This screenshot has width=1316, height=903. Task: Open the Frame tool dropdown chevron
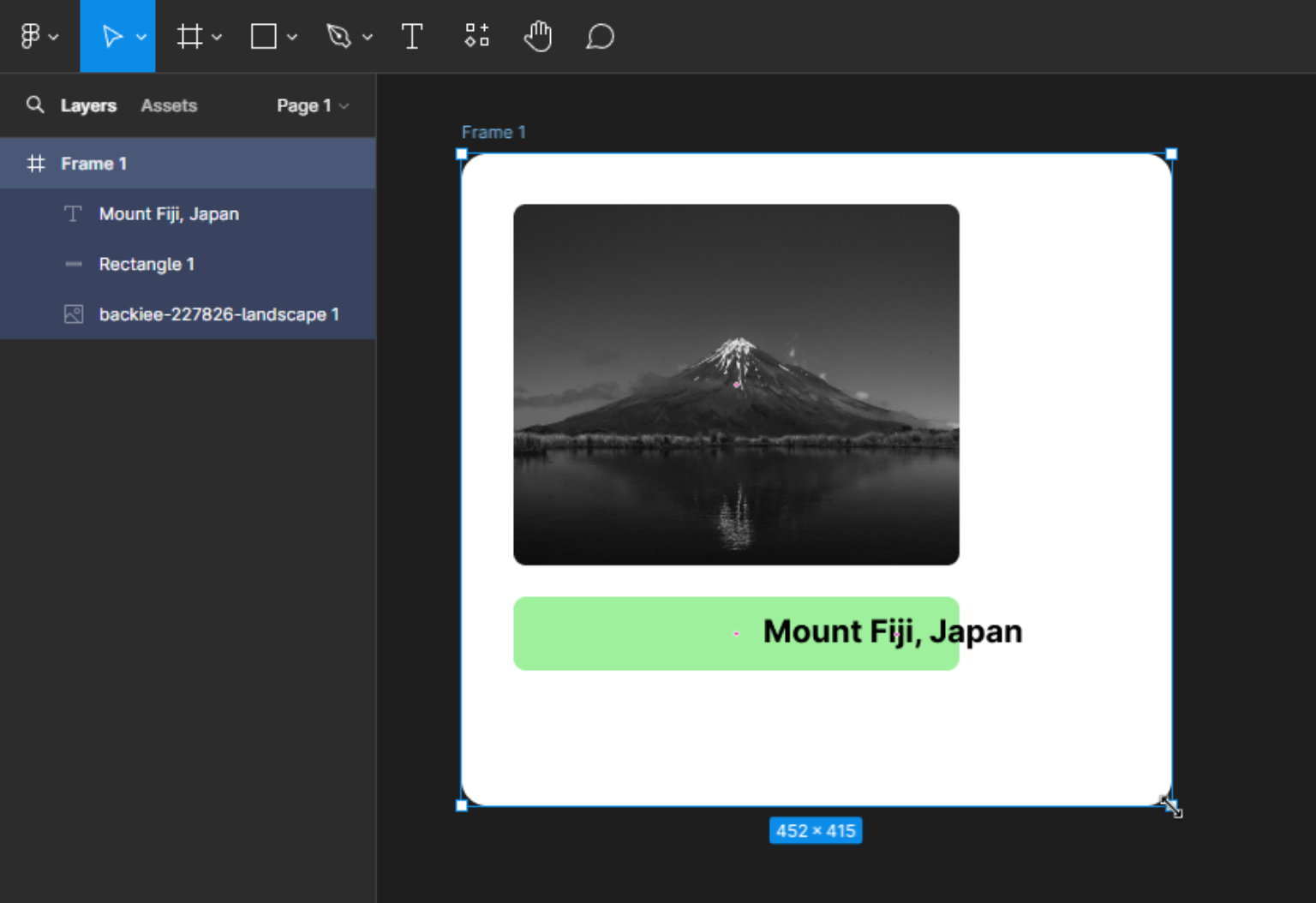click(217, 37)
